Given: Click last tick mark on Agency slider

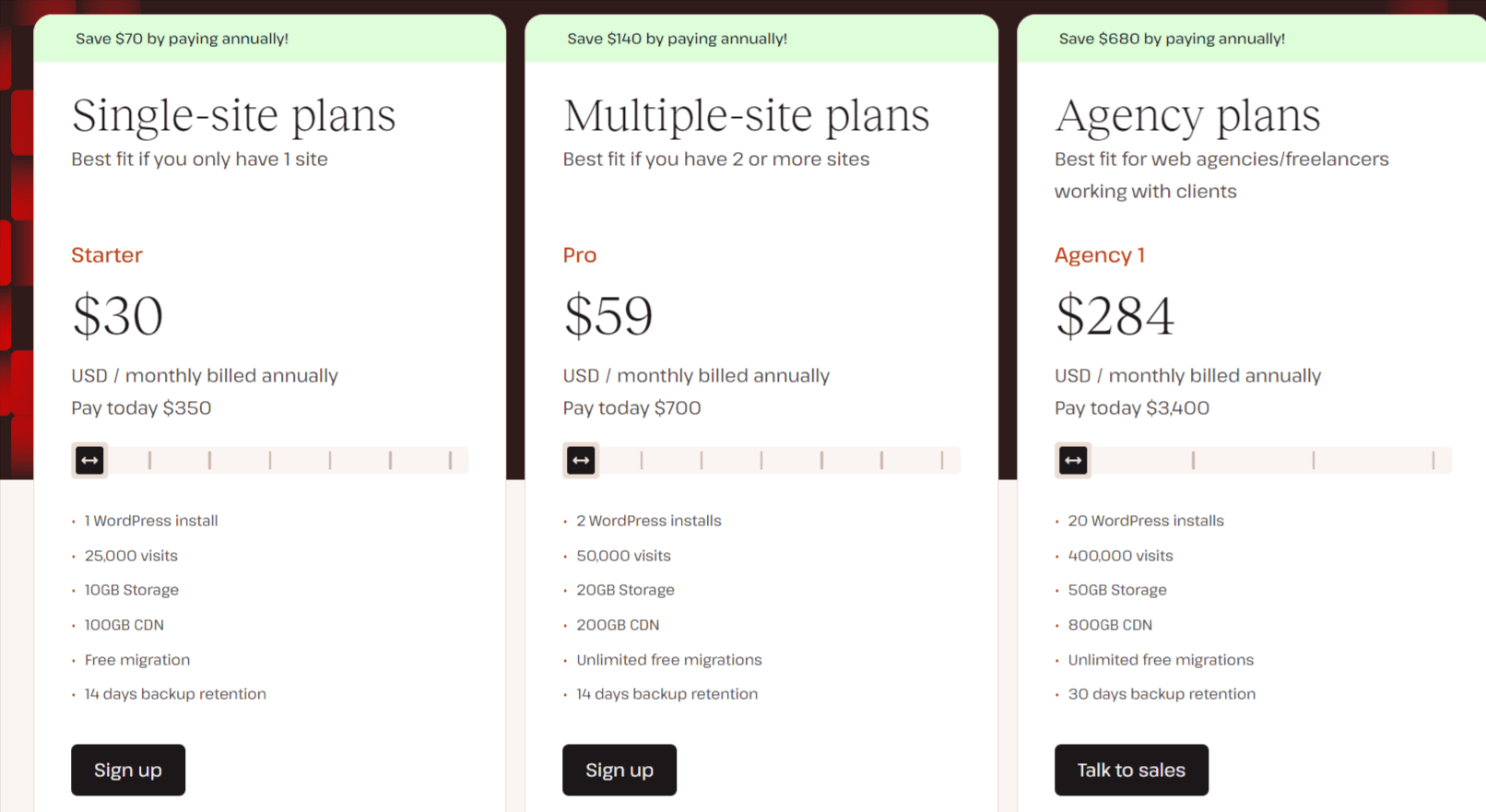Looking at the screenshot, I should pyautogui.click(x=1433, y=460).
